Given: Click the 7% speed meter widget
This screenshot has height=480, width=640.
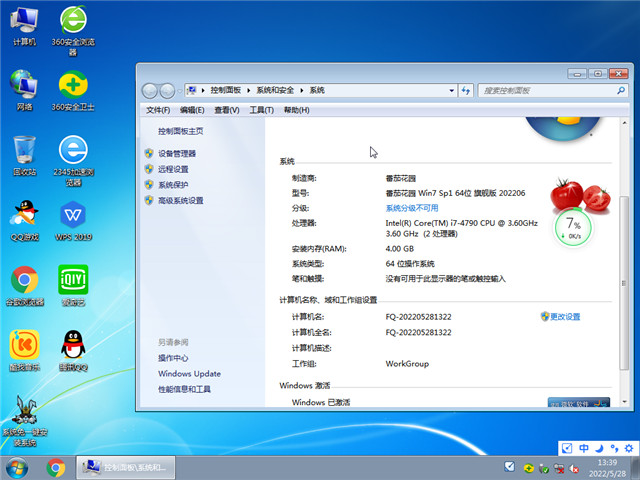Looking at the screenshot, I should coord(573,228).
